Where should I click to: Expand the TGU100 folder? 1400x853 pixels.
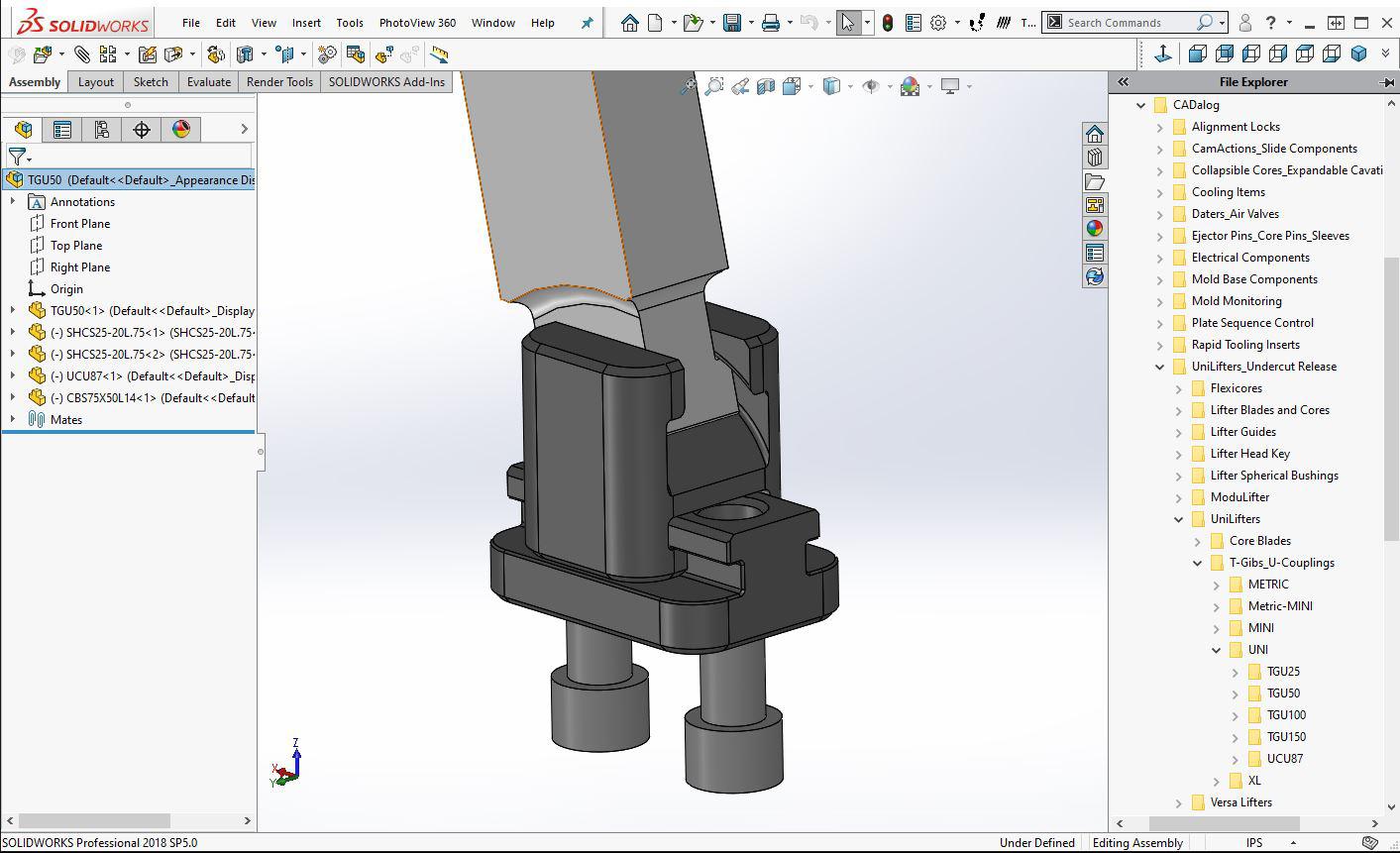(1235, 715)
